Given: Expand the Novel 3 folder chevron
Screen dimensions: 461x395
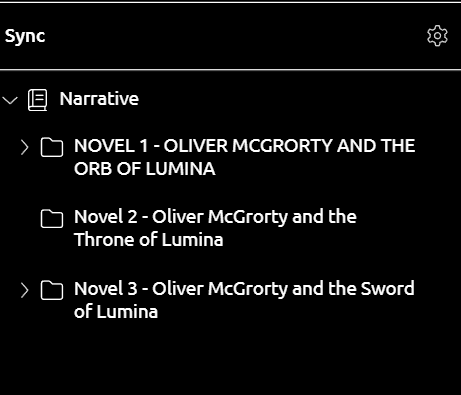Looking at the screenshot, I should (x=24, y=290).
